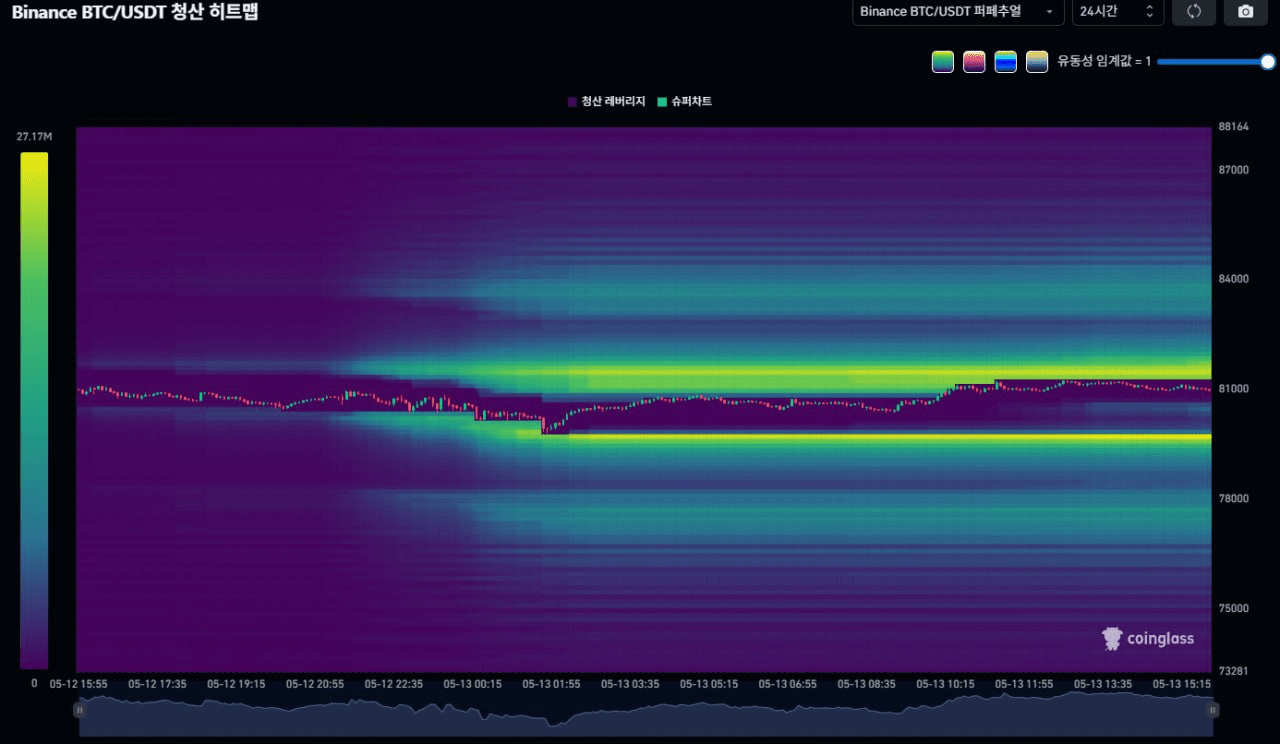Select the yellow-navy color scheme swatch

pyautogui.click(x=1037, y=62)
